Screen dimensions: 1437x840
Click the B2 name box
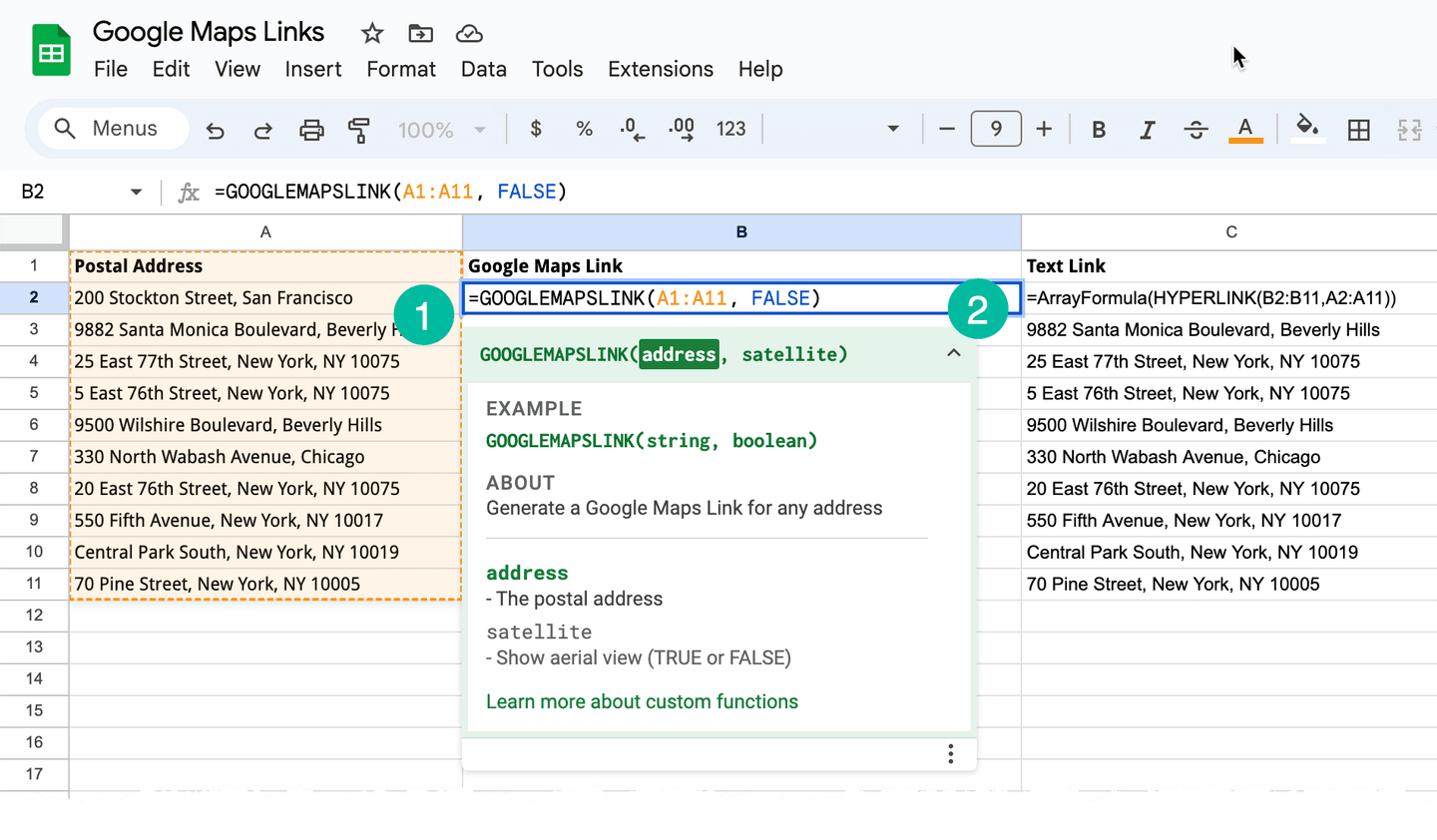[33, 192]
